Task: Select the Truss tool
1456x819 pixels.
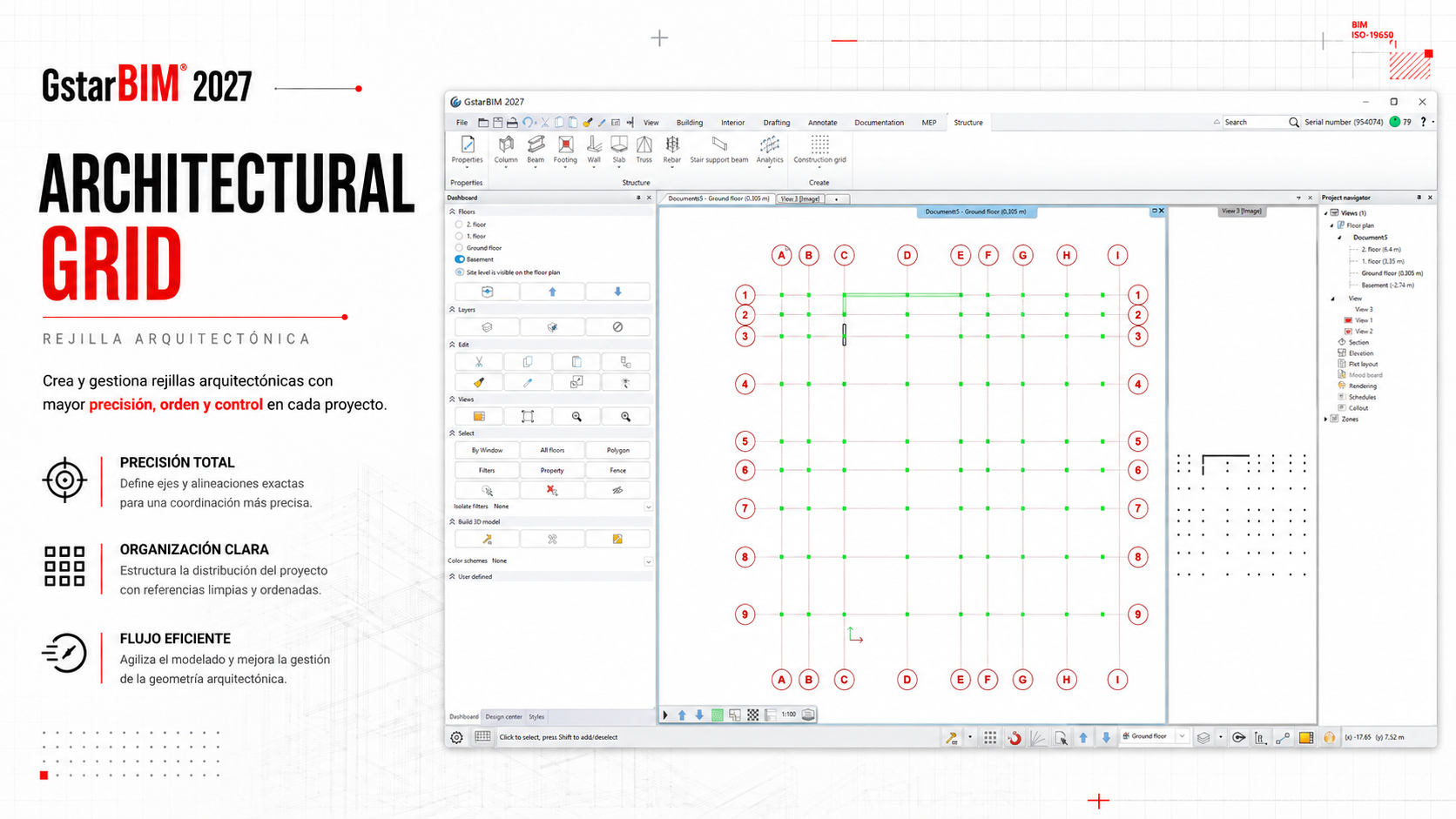Action: (644, 150)
